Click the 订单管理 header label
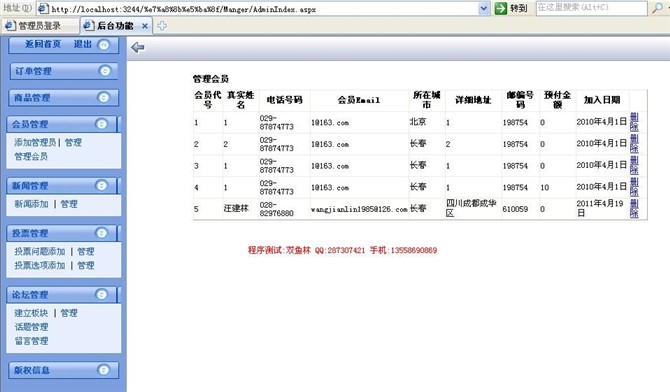Viewport: 670px width, 392px height. 33,71
